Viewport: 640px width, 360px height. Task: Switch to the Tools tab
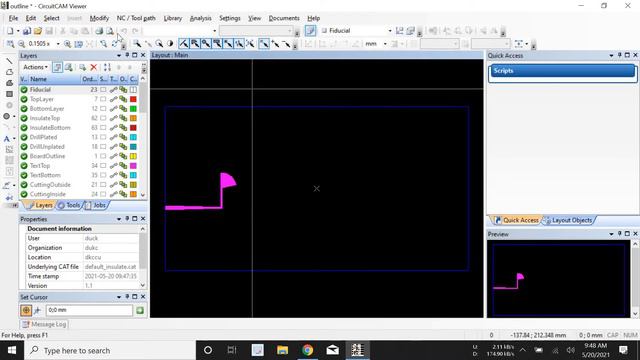pyautogui.click(x=69, y=205)
